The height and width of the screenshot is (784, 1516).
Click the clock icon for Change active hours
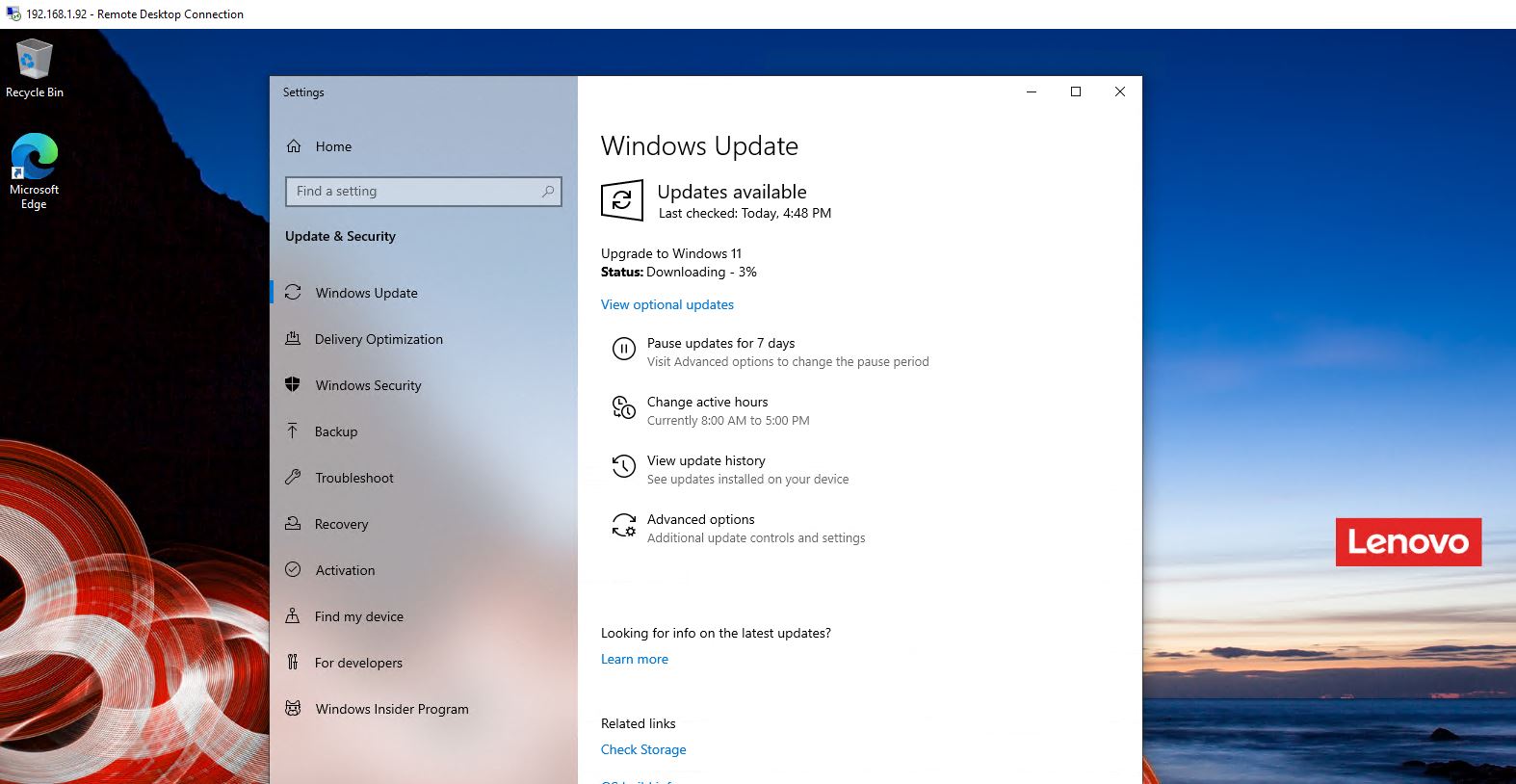(624, 408)
